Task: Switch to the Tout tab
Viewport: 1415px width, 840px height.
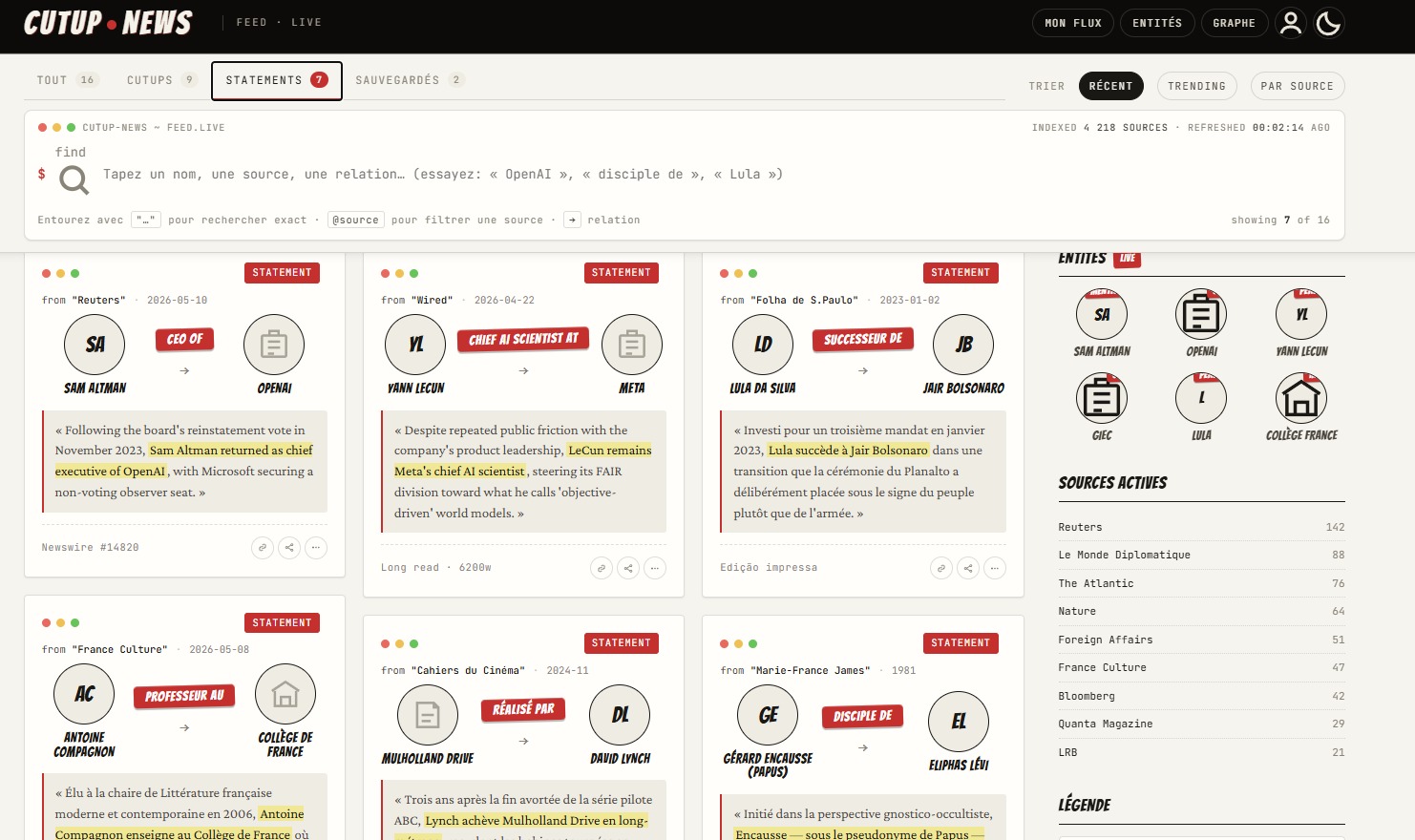Action: coord(66,80)
